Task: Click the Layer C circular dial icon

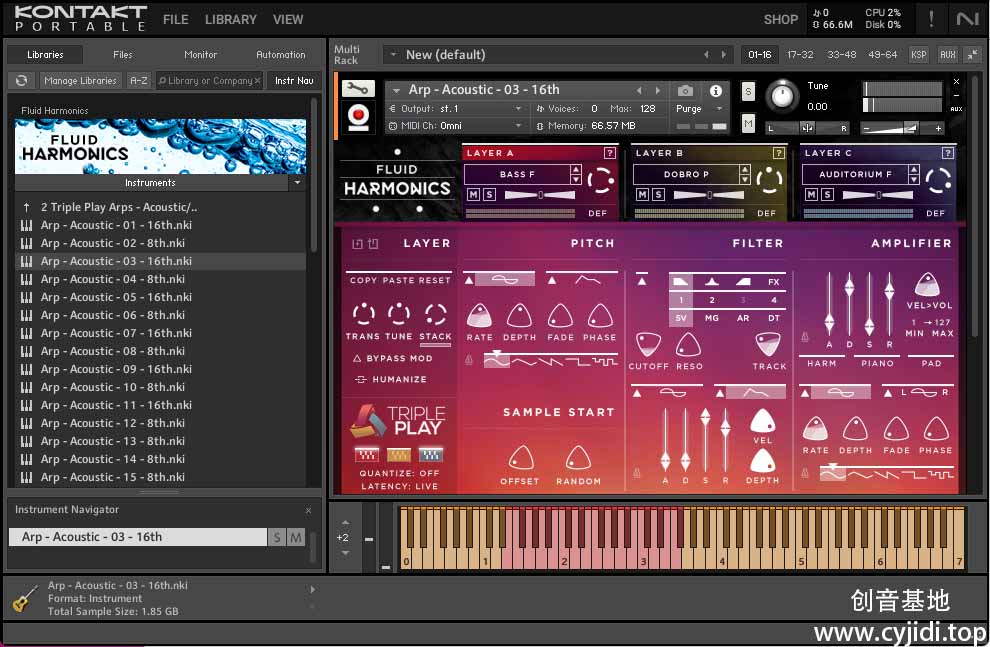Action: pos(938,181)
